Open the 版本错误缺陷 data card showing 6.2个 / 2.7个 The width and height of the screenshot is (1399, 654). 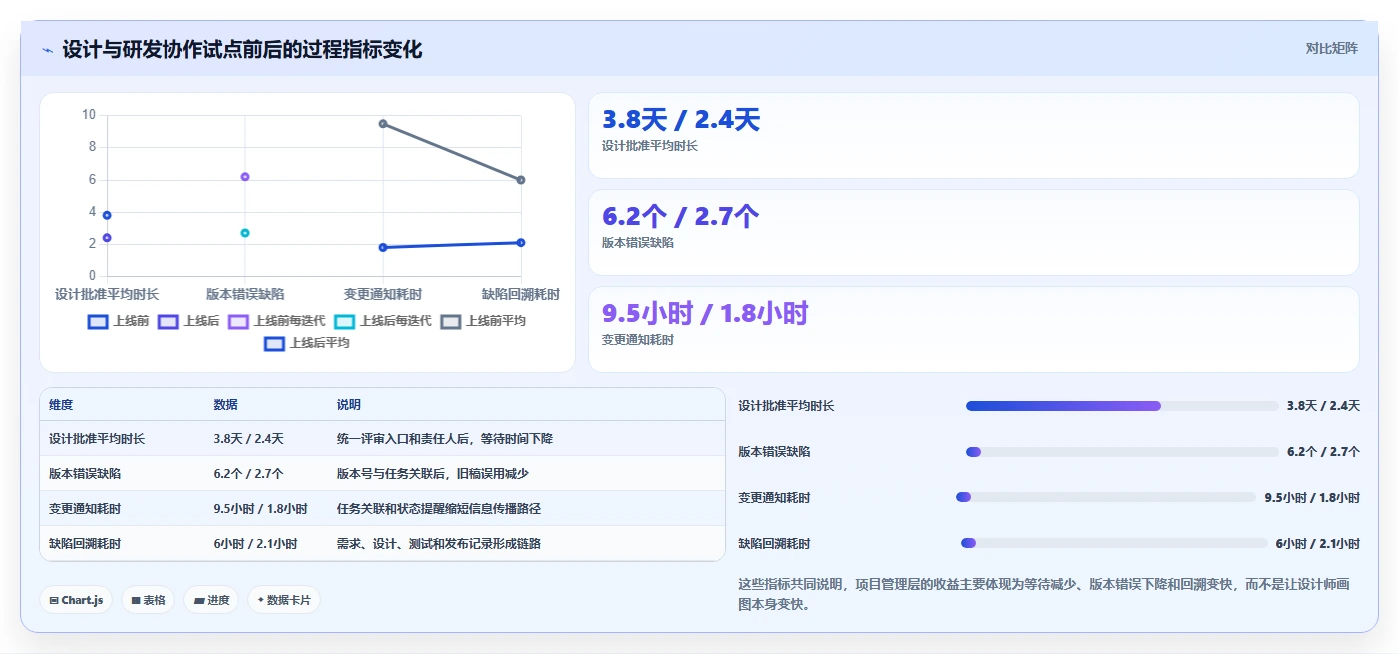pyautogui.click(x=974, y=232)
